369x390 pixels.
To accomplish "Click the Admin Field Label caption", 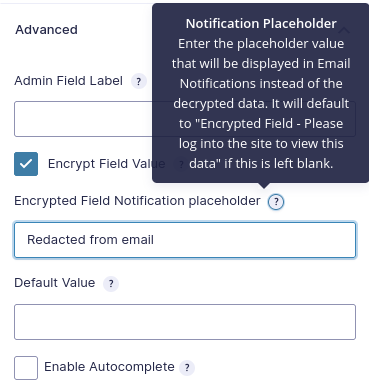I will click(x=68, y=81).
